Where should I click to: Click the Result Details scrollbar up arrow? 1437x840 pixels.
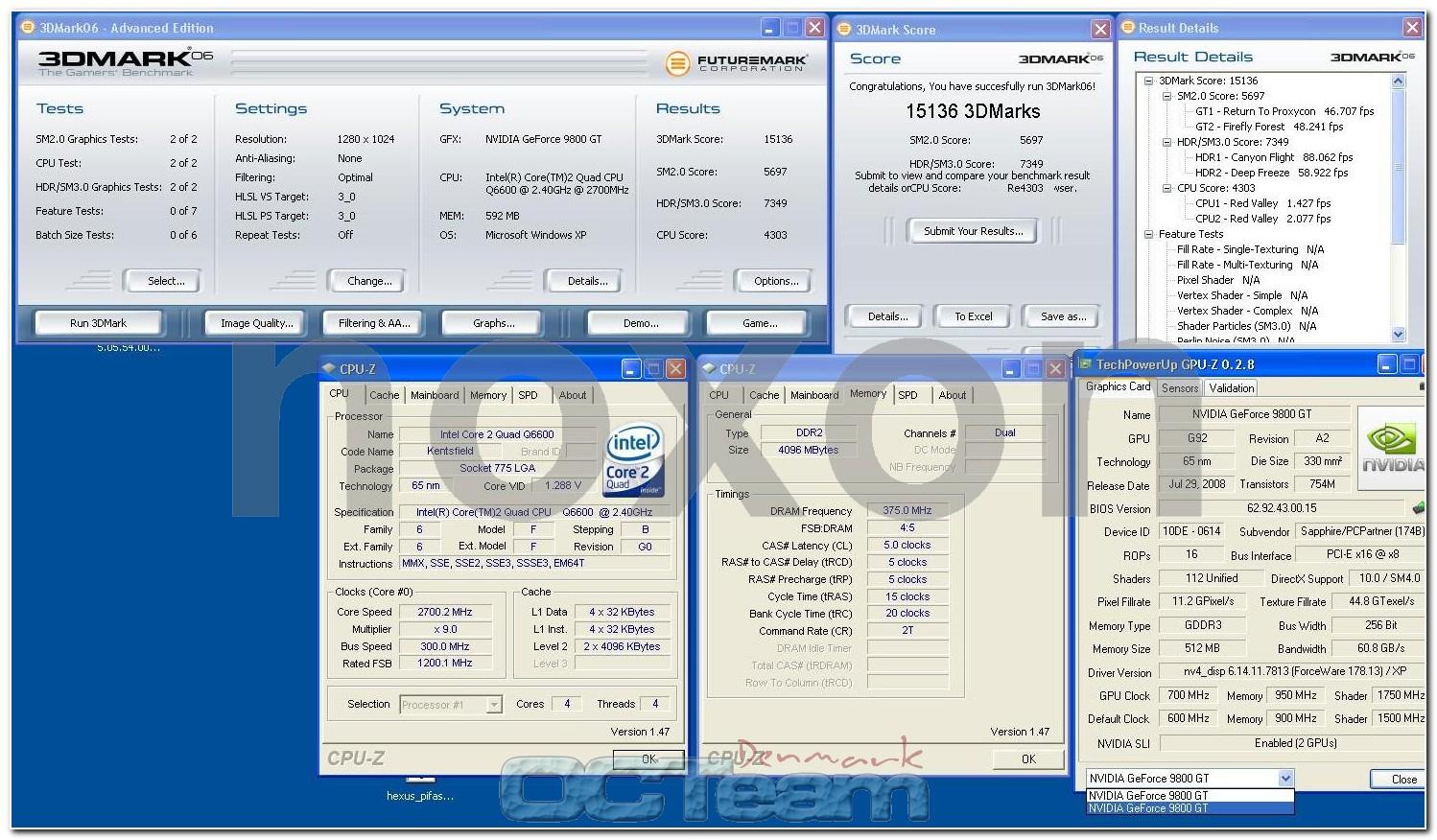1398,81
